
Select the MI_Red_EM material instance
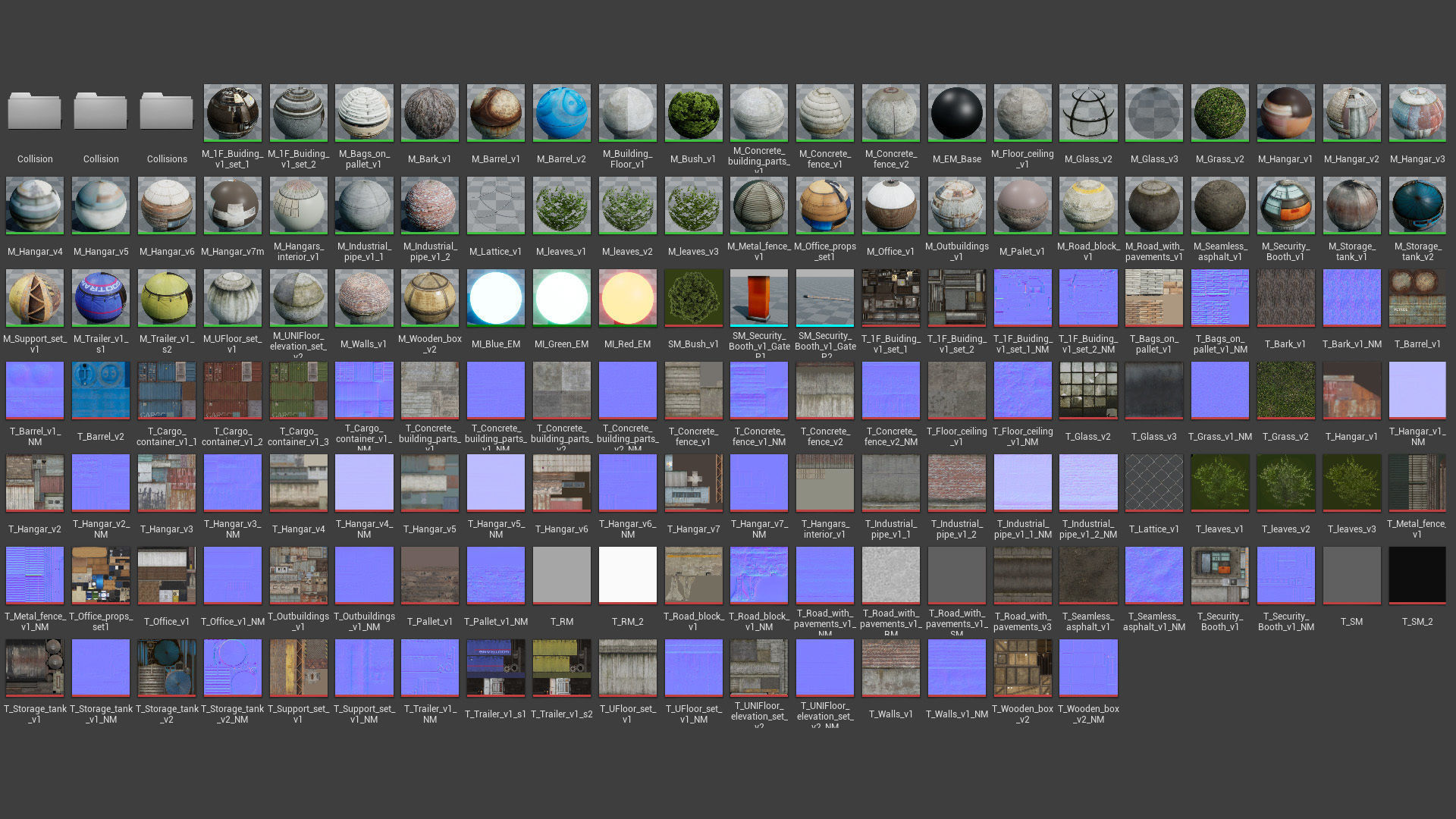pos(627,297)
